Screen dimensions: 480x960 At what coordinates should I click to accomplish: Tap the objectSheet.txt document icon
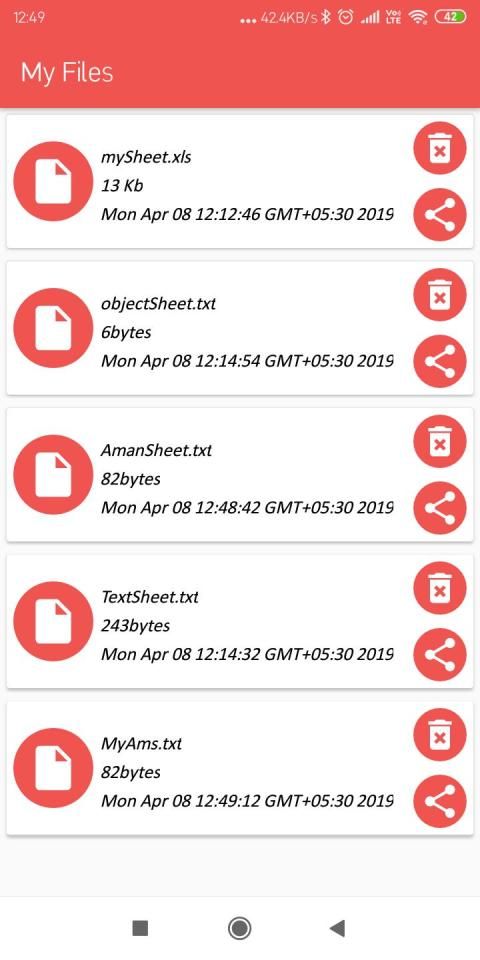[53, 328]
